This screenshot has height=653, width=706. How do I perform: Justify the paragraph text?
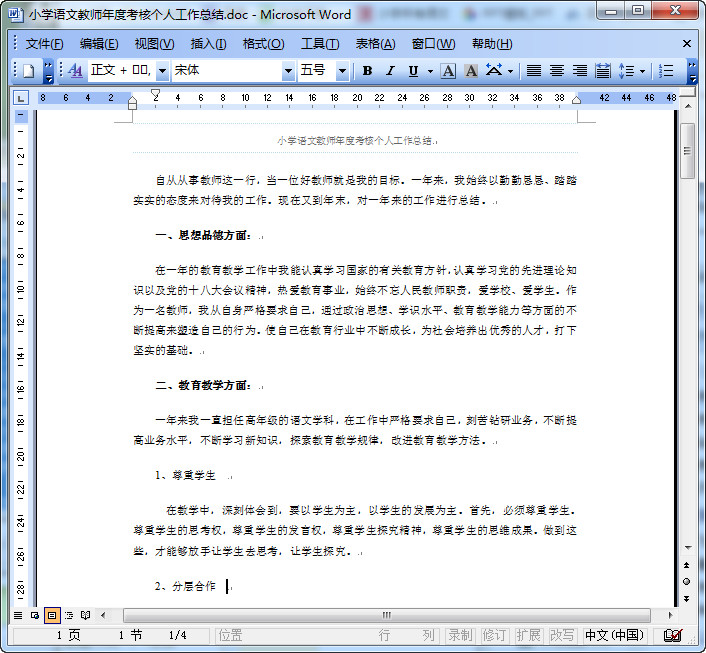(x=534, y=71)
